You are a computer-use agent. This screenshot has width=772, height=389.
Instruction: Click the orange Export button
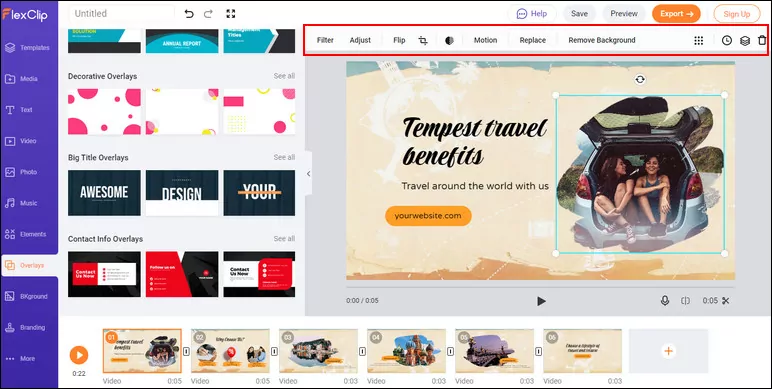tap(676, 14)
